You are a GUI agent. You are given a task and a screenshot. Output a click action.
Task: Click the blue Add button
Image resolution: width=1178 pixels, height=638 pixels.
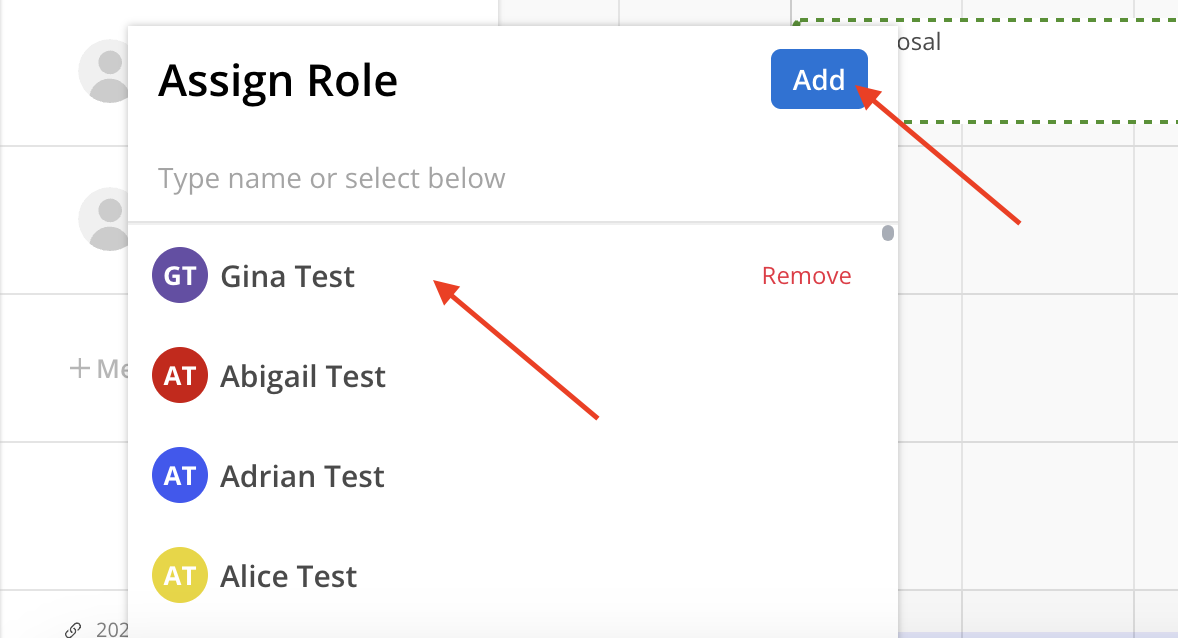(x=819, y=79)
